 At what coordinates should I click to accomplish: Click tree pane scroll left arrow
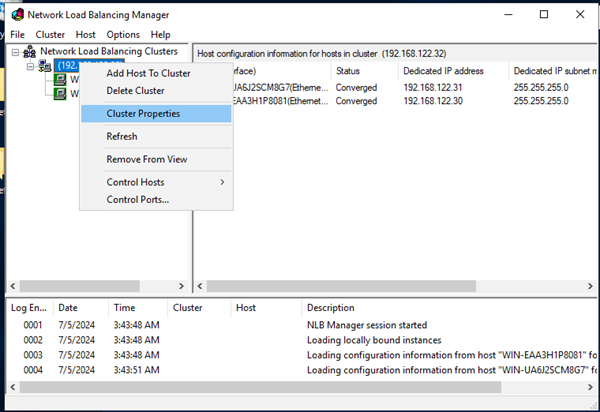coord(13,286)
